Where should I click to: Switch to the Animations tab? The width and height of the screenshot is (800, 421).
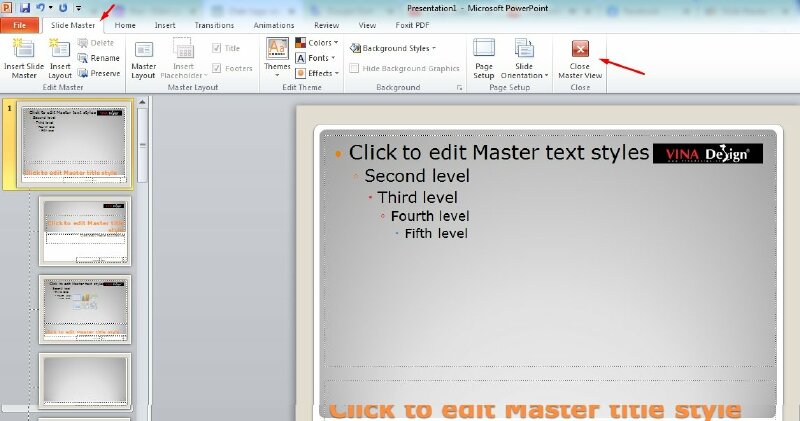point(274,25)
